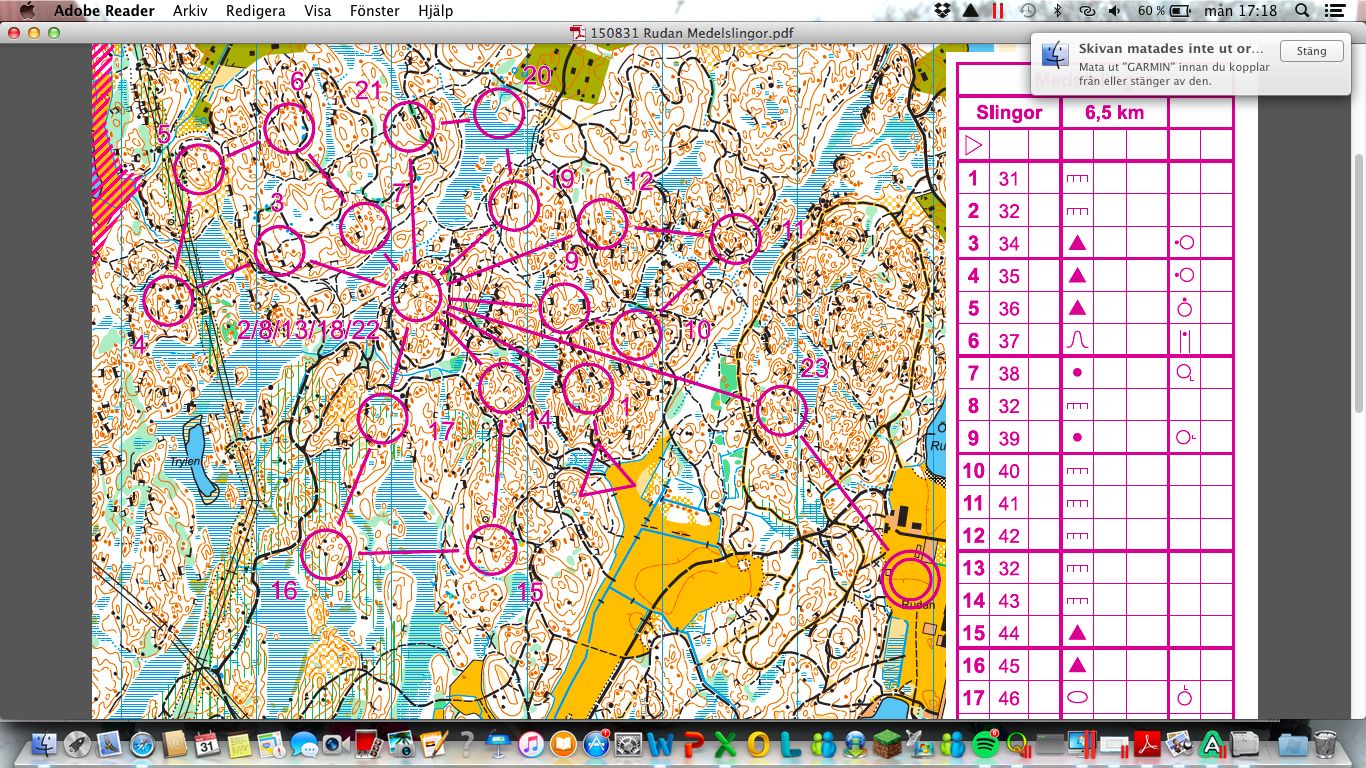Image resolution: width=1366 pixels, height=768 pixels.
Task: Launch Microsoft Word from the Dock
Action: pos(662,745)
